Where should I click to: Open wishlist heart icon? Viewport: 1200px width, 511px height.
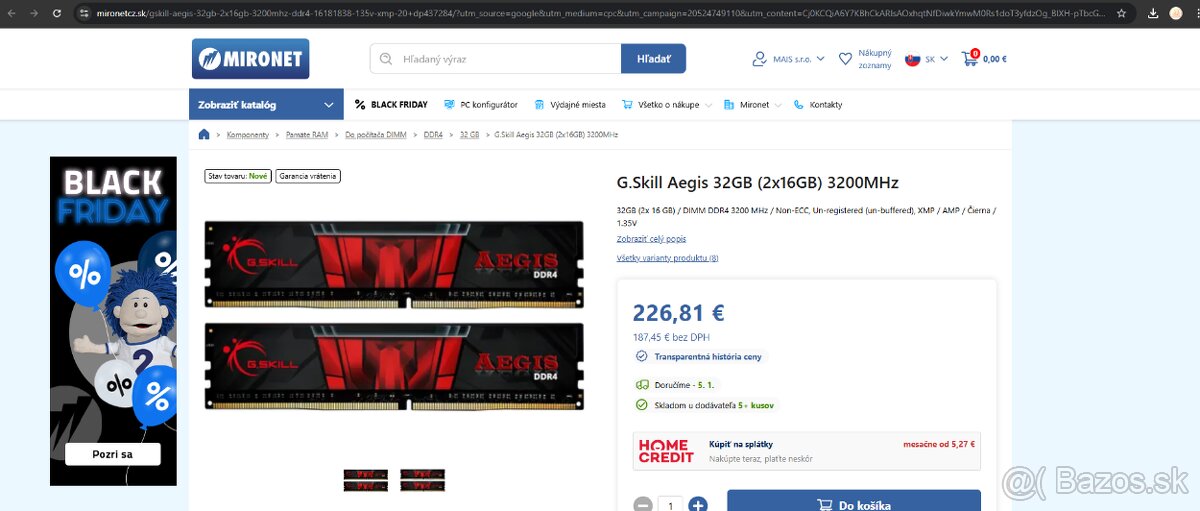(845, 59)
